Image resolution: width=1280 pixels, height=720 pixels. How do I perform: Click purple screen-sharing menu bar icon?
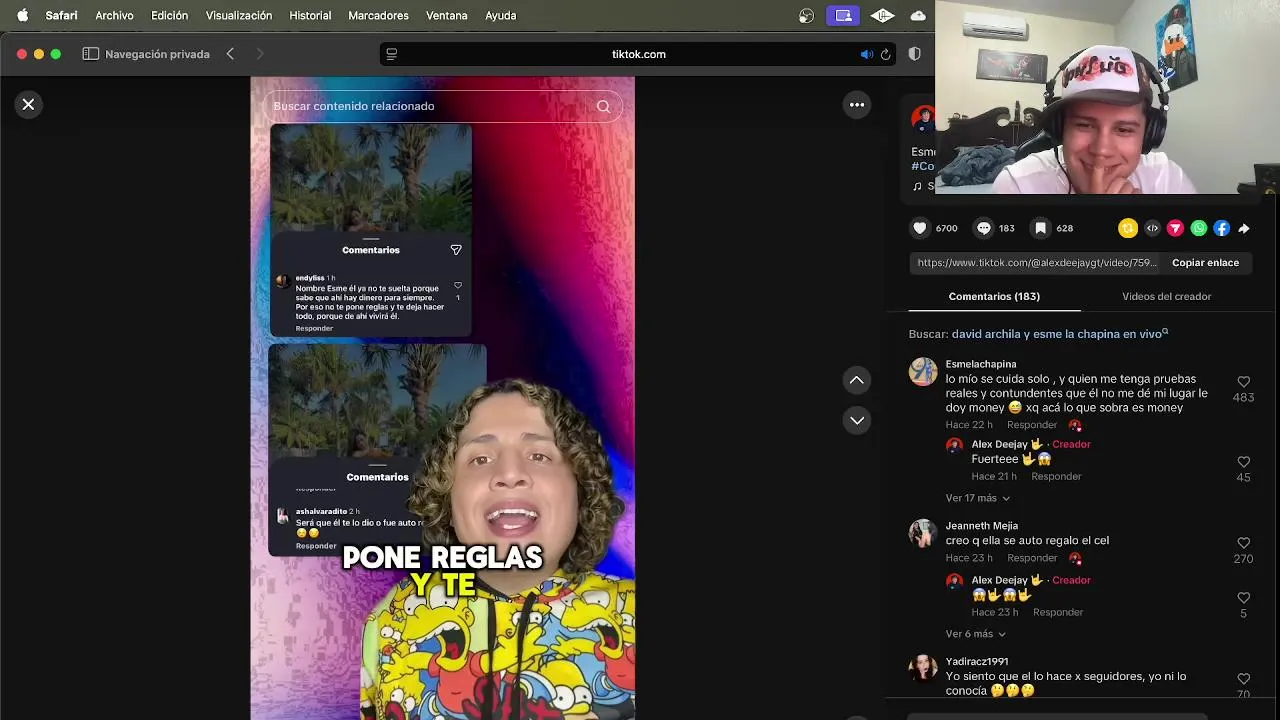pyautogui.click(x=843, y=15)
